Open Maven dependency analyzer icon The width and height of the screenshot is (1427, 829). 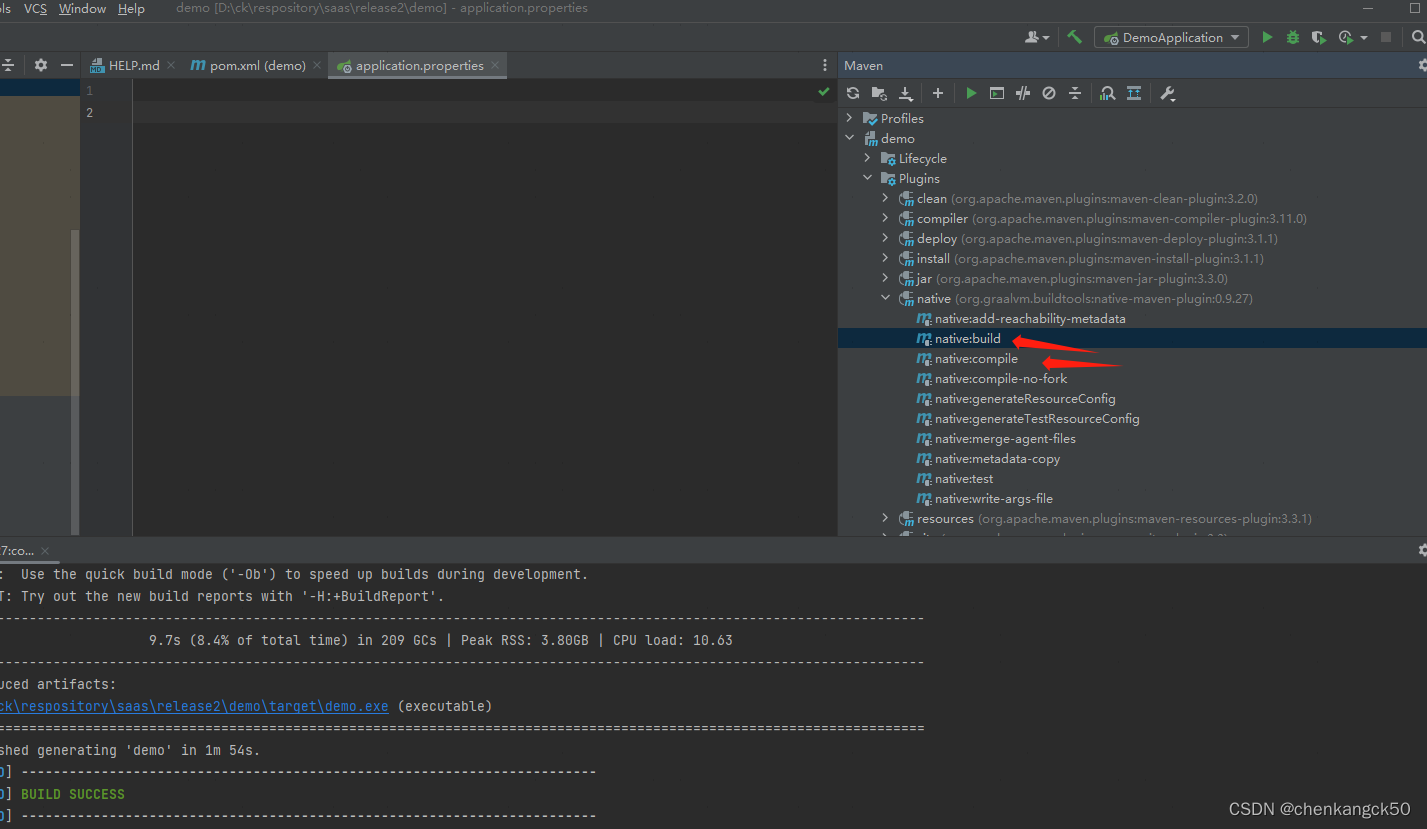(1108, 93)
